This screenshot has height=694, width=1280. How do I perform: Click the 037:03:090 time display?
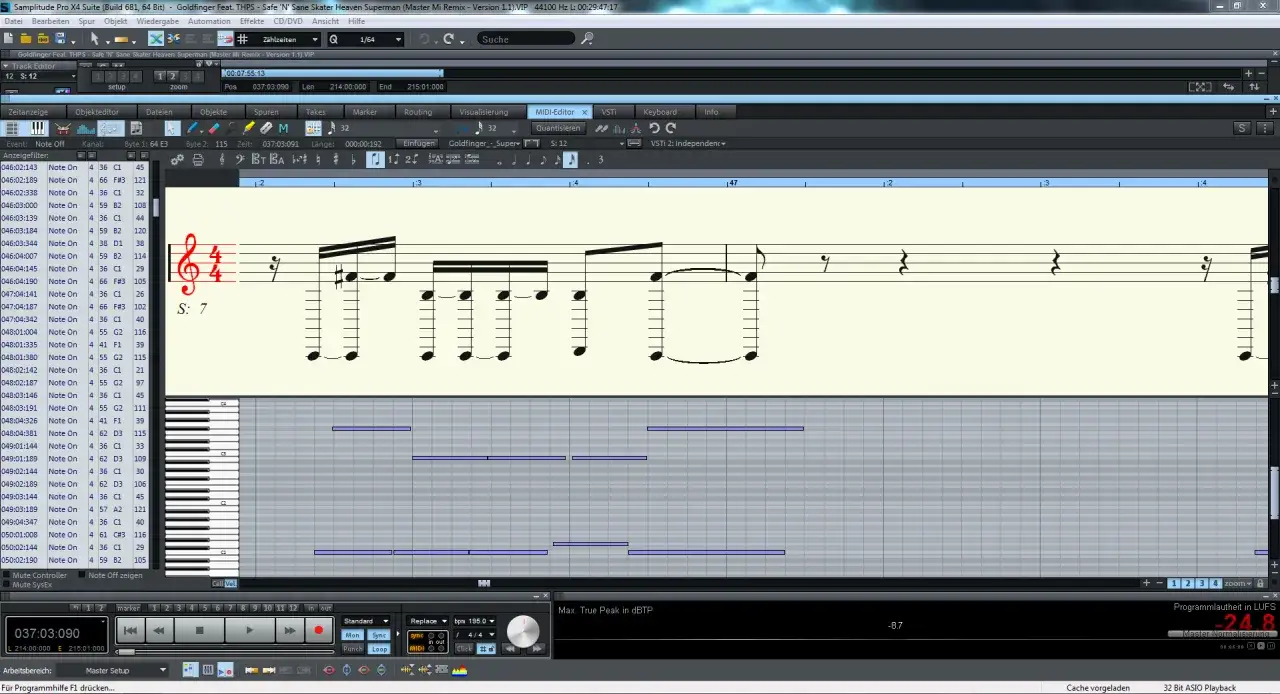point(48,633)
